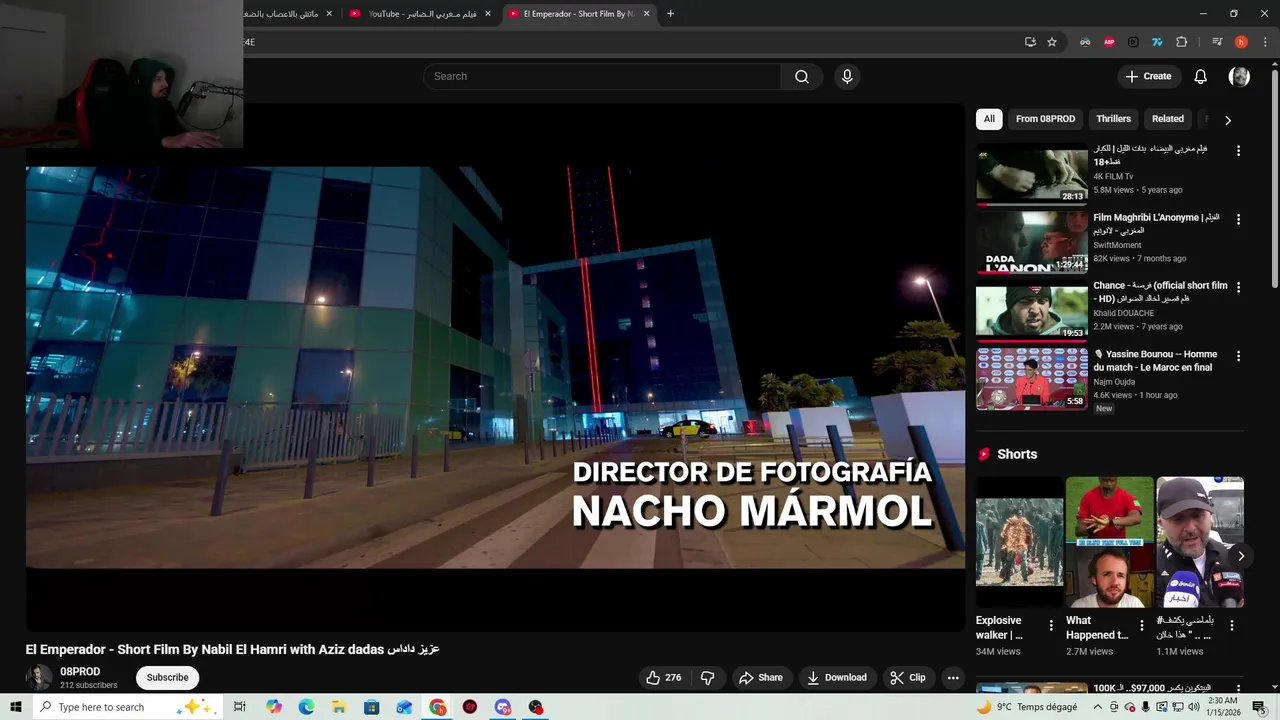This screenshot has height=720, width=1280.
Task: Bookmark this page with the star
Action: [1052, 42]
